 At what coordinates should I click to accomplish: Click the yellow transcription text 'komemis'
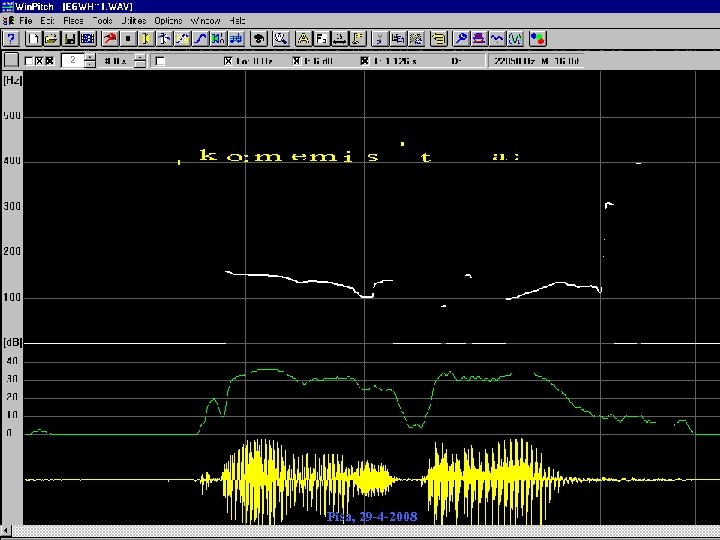289,156
